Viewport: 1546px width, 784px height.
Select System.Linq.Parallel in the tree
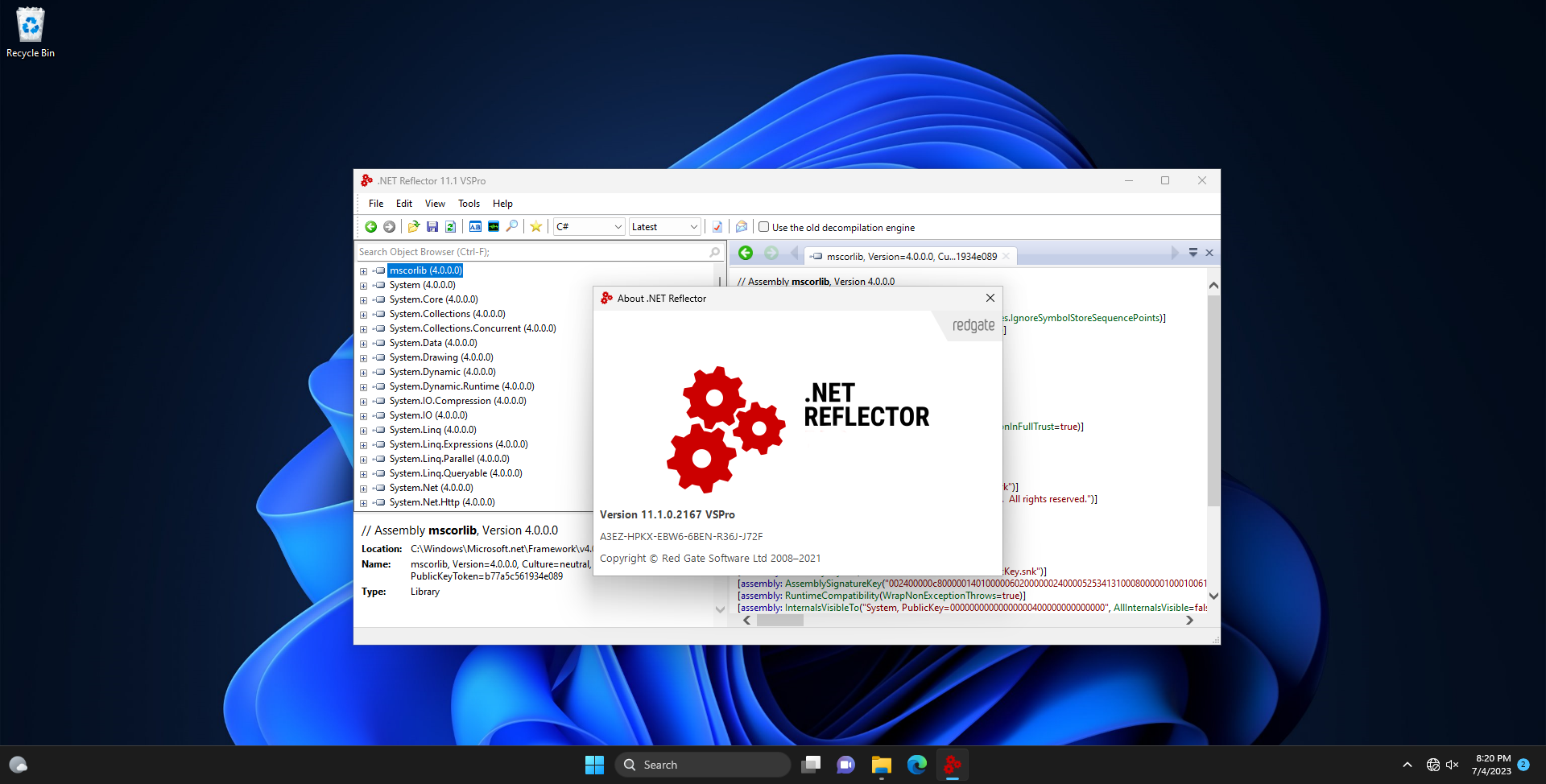click(x=449, y=459)
